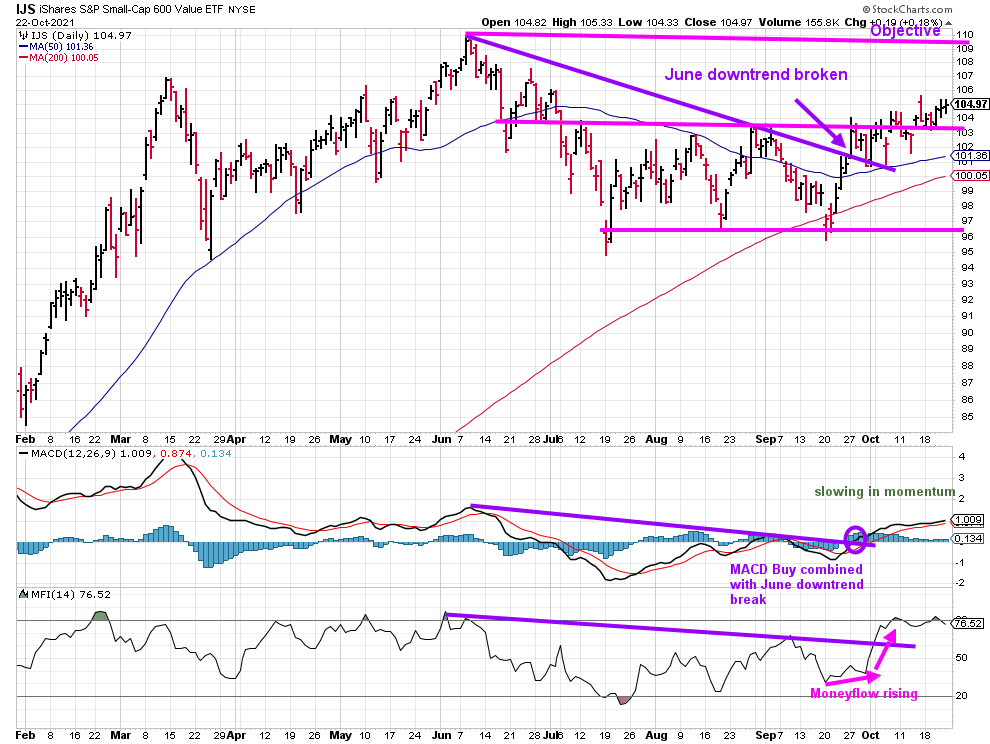Click the Open value 104.82
The image size is (990, 744).
(531, 23)
